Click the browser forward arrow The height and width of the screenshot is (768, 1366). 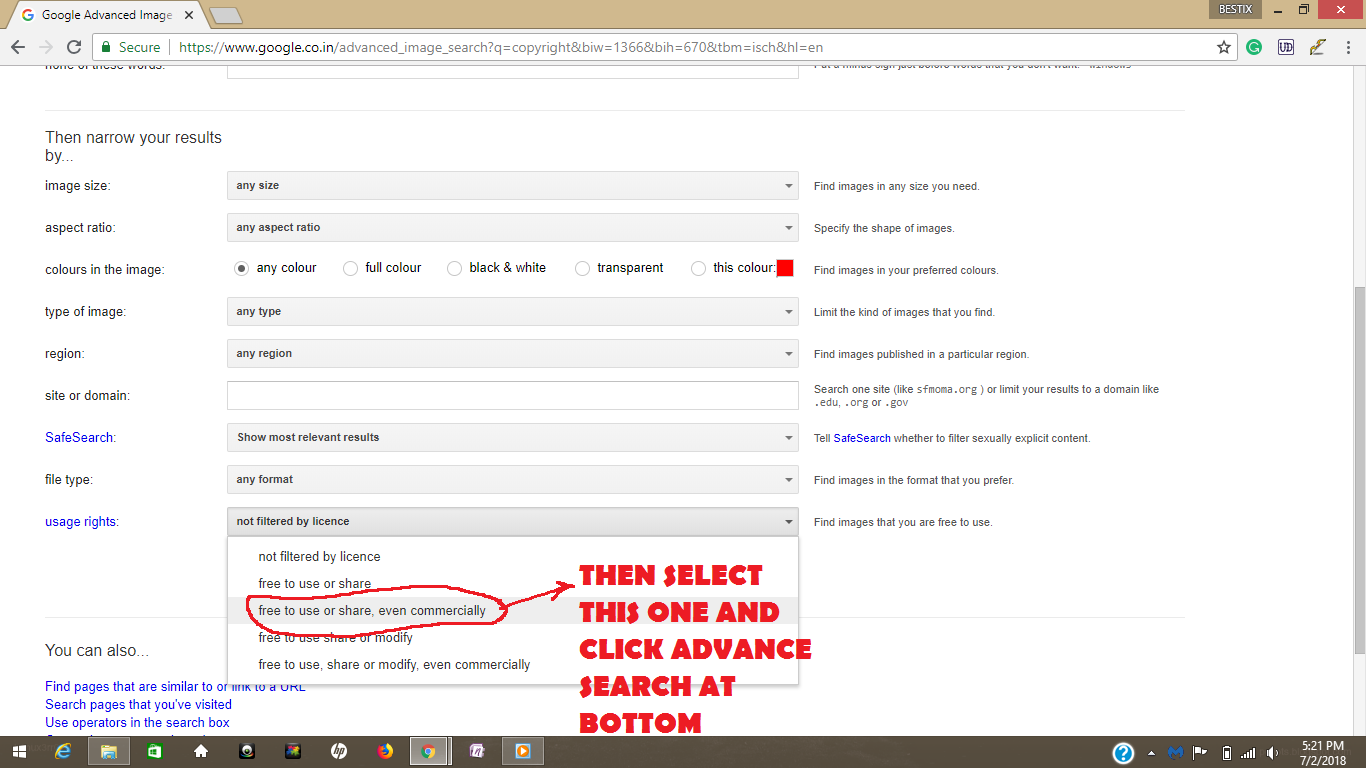click(x=45, y=47)
